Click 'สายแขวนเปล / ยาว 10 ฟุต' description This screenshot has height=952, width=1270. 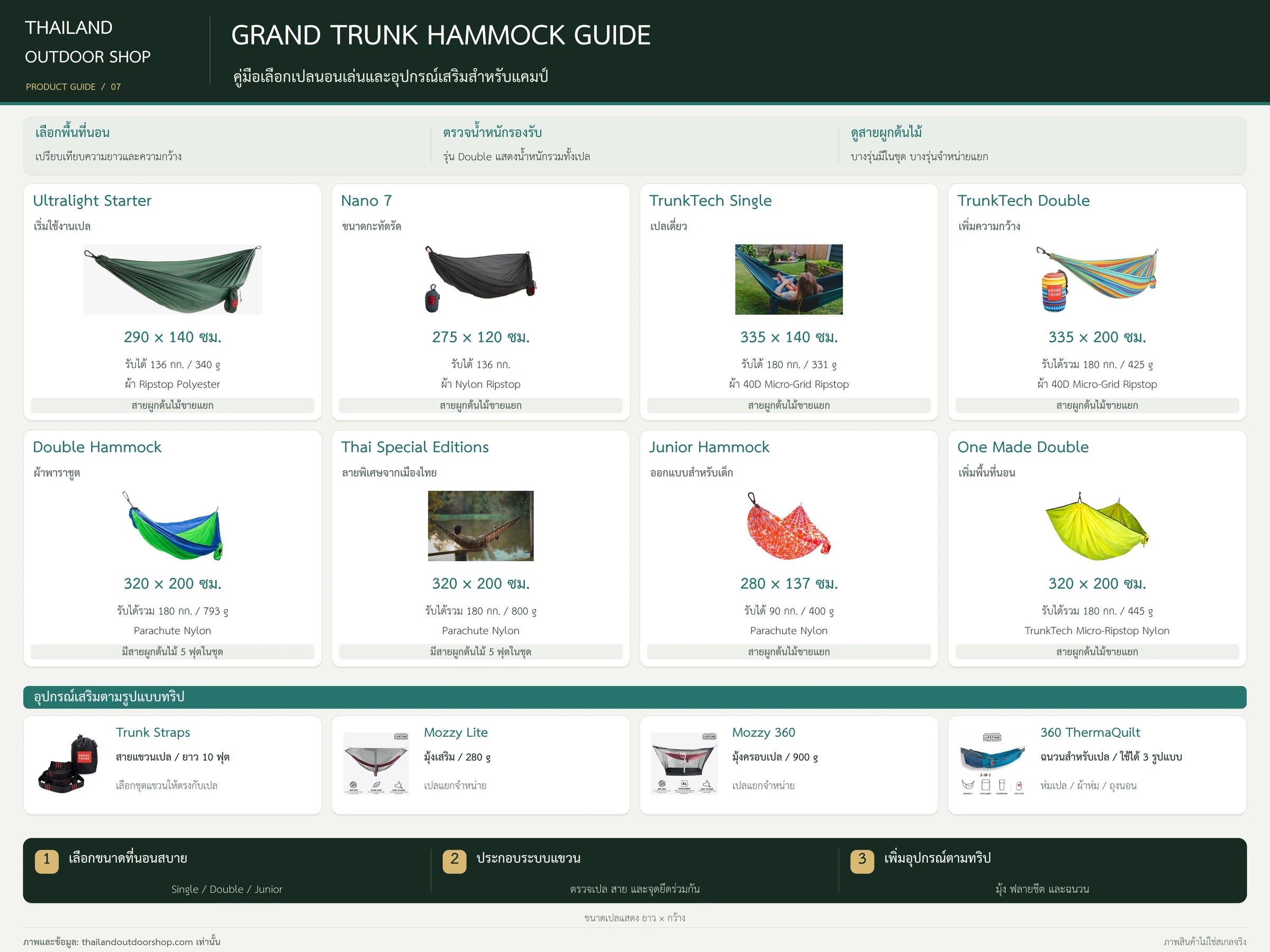click(x=172, y=757)
